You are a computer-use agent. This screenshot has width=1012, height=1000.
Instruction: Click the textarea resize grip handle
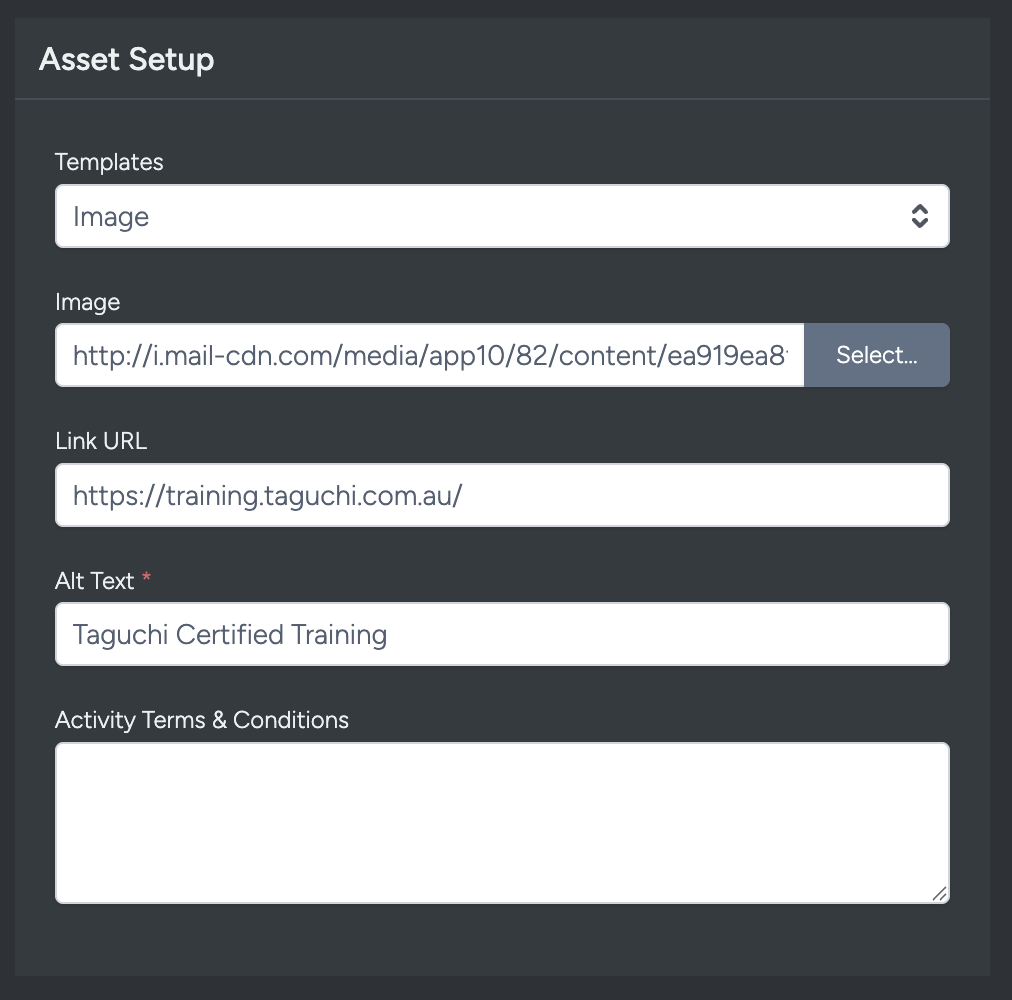(x=940, y=893)
